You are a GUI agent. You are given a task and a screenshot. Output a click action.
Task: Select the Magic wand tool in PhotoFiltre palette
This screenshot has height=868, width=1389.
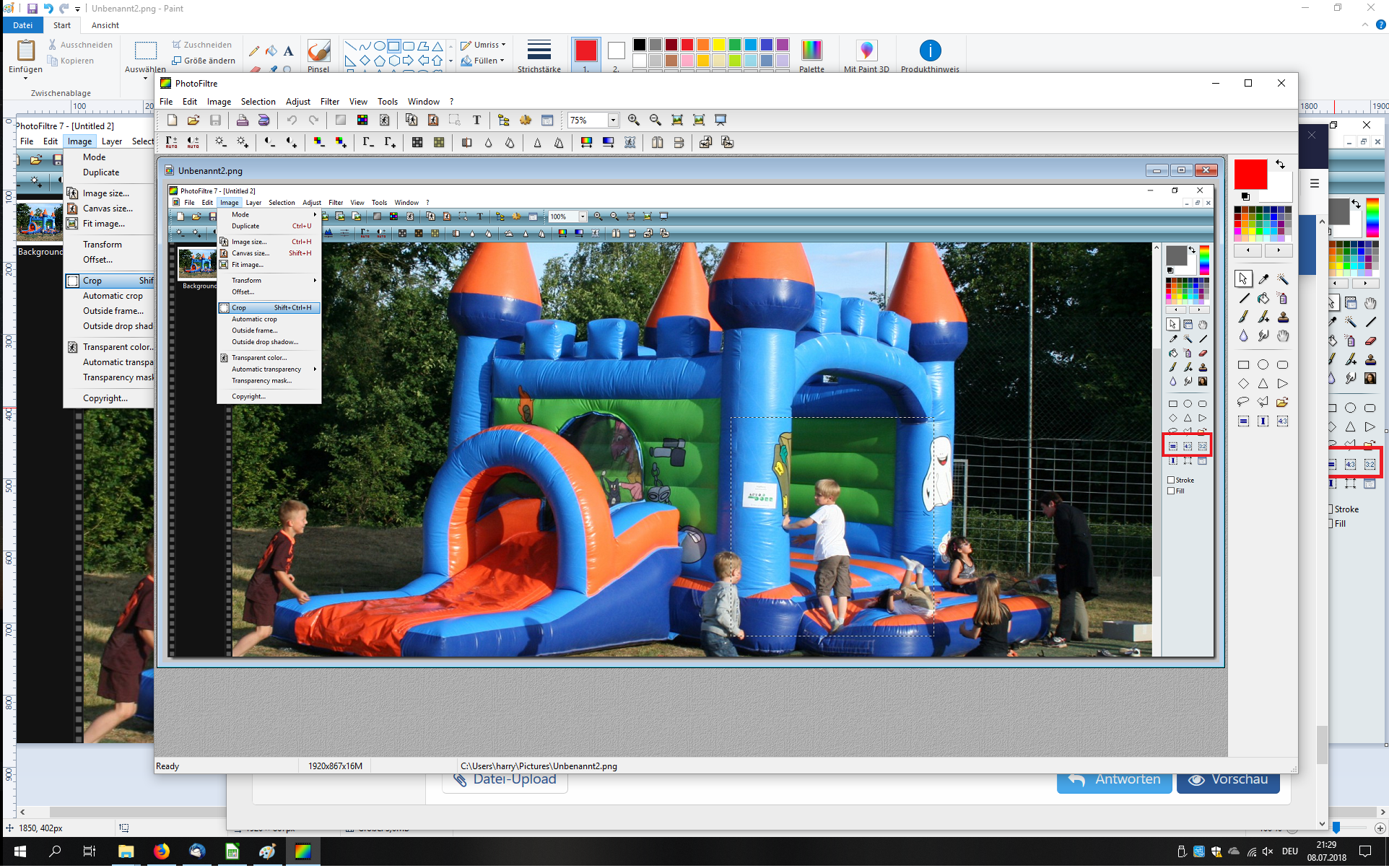pyautogui.click(x=1282, y=279)
